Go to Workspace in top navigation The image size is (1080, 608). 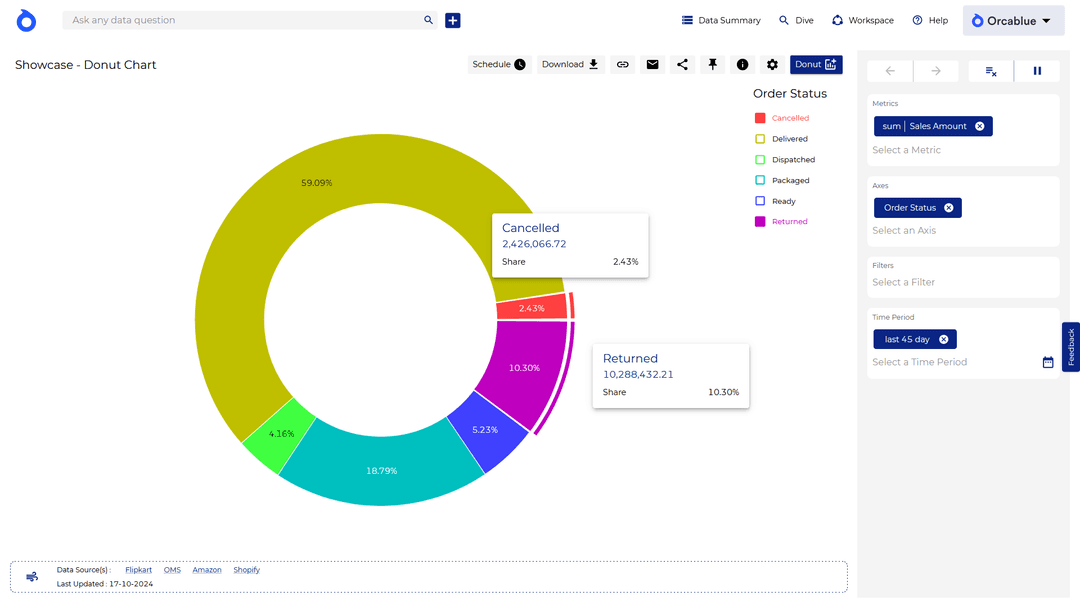(x=862, y=21)
